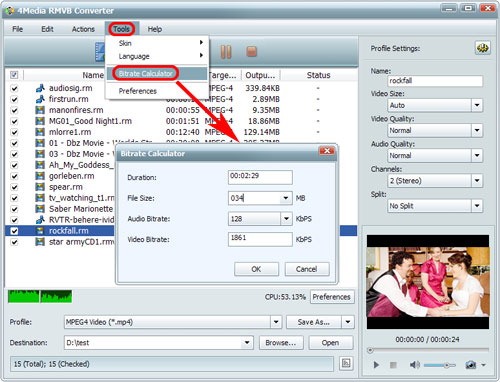Click the log icon in status bar
Image resolution: width=500 pixels, height=382 pixels.
tap(346, 363)
